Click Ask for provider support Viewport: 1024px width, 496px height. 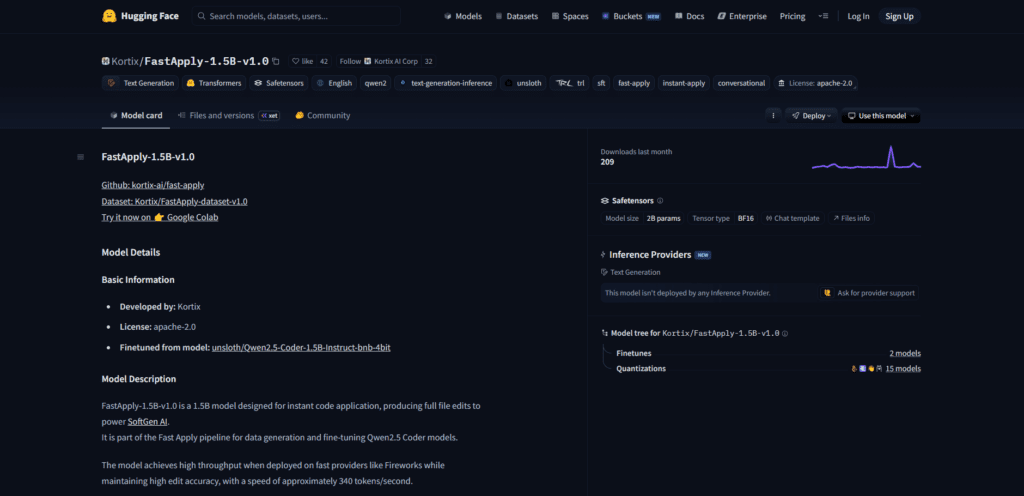(x=869, y=293)
